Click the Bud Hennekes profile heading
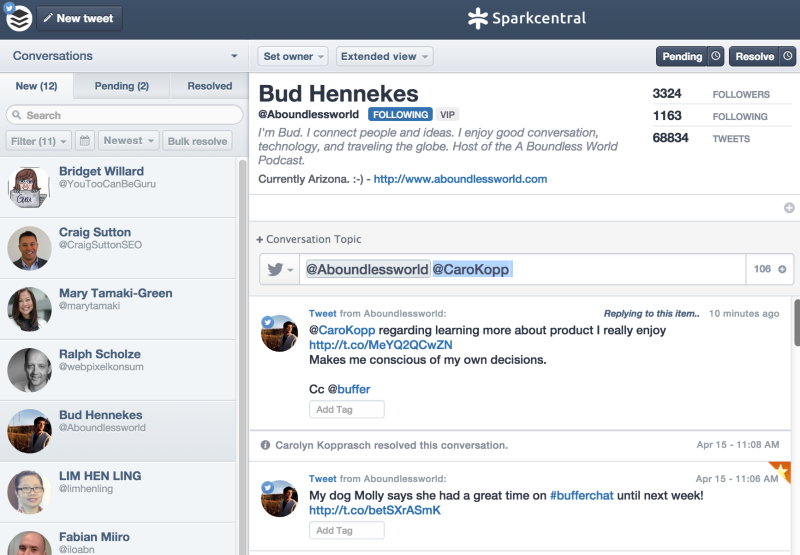This screenshot has width=800, height=555. pos(338,94)
